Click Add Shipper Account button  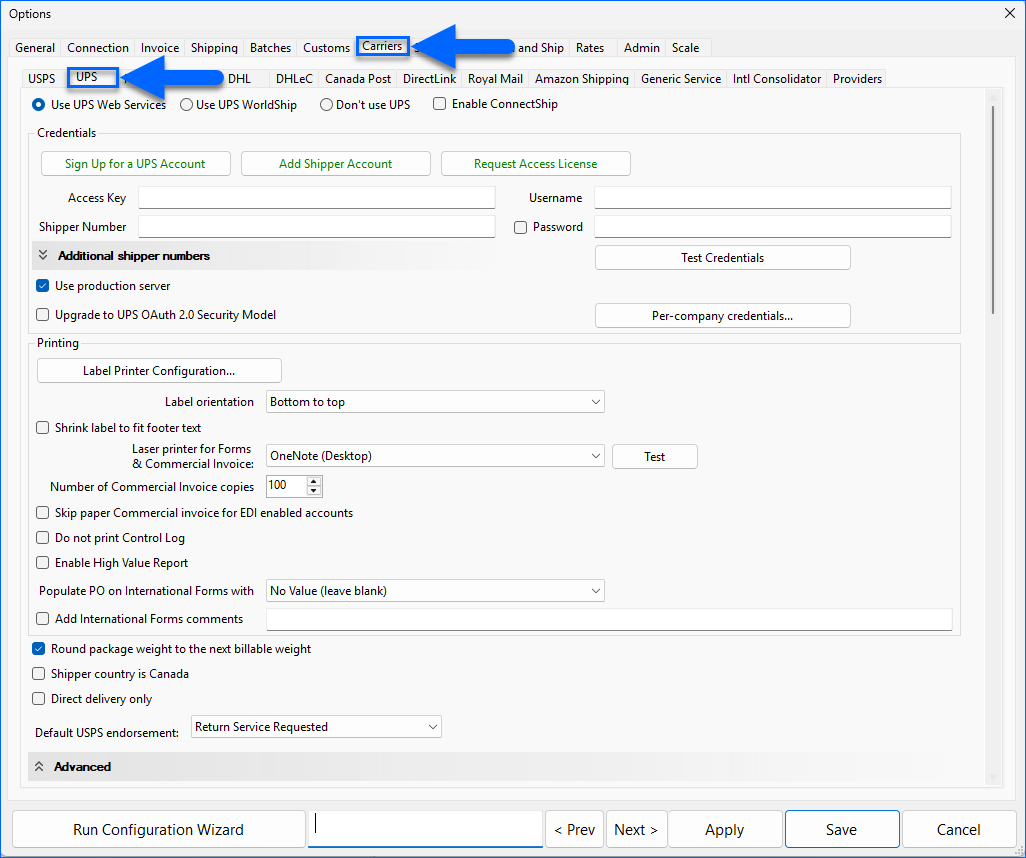(336, 164)
